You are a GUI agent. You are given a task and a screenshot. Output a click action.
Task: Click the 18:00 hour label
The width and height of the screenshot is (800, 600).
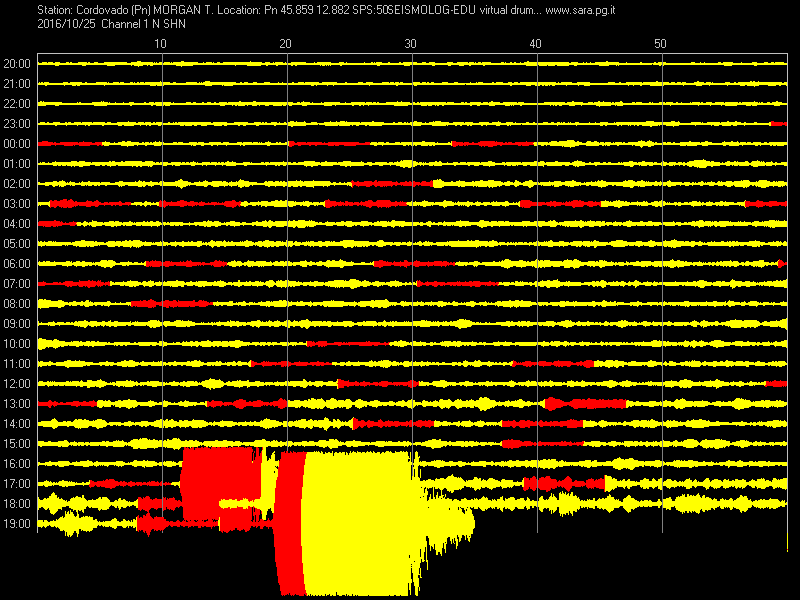pos(17,504)
